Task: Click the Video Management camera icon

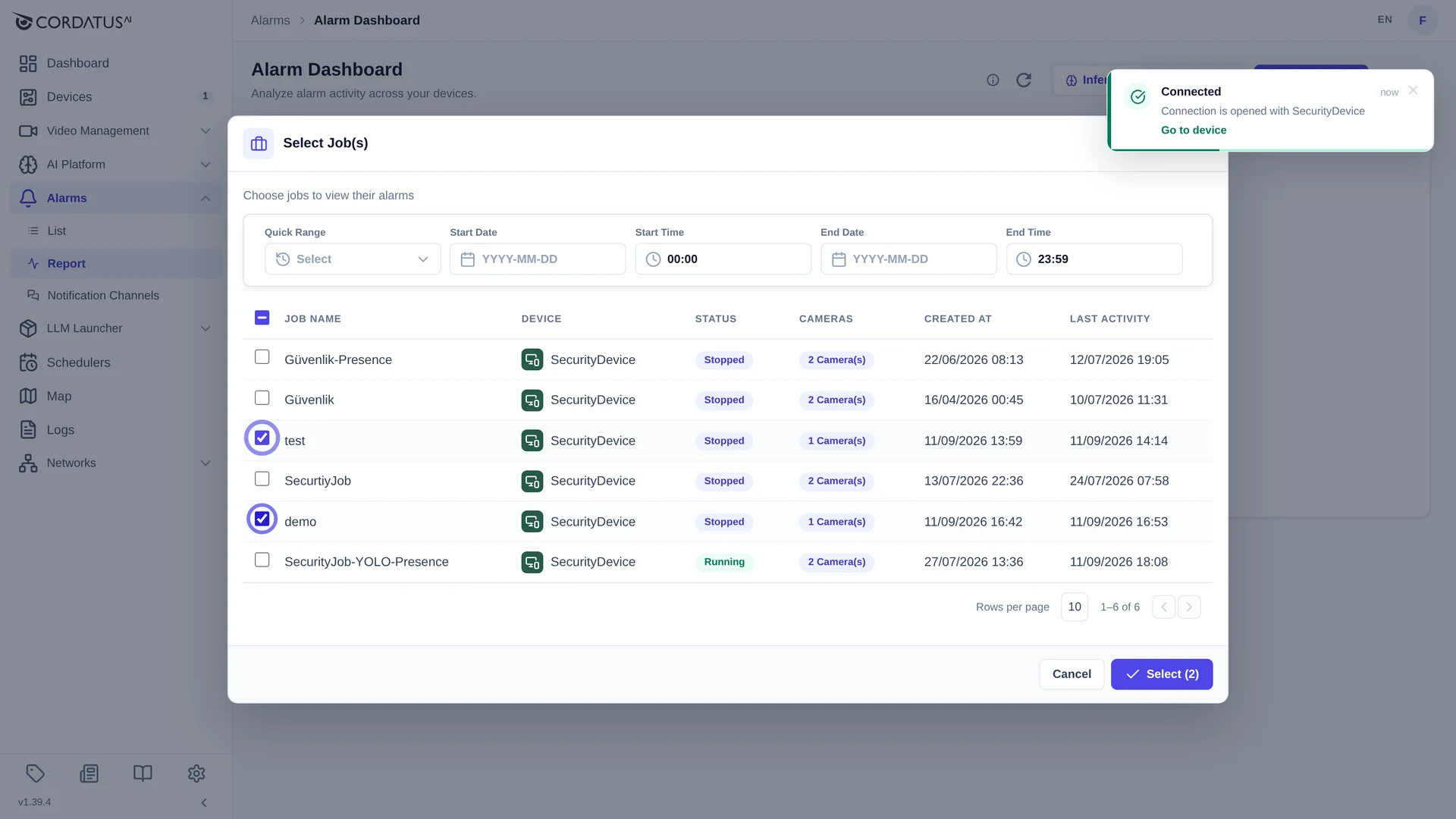Action: click(x=28, y=131)
